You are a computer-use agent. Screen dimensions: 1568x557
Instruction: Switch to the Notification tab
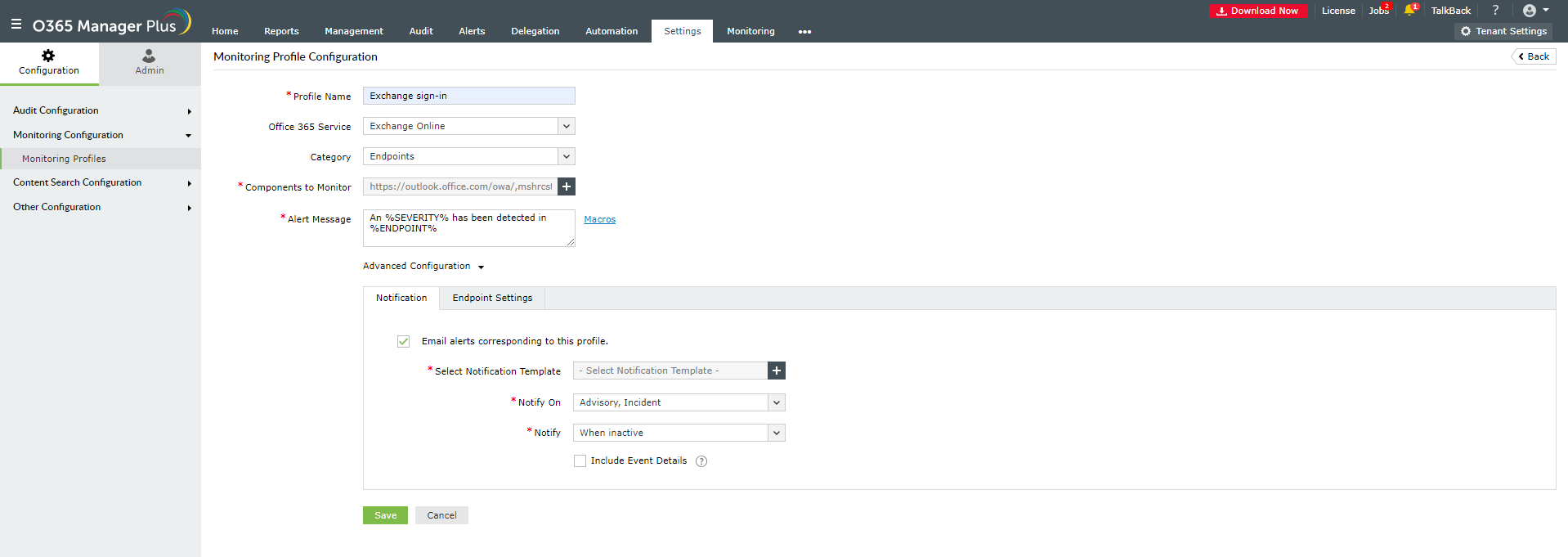pos(401,298)
